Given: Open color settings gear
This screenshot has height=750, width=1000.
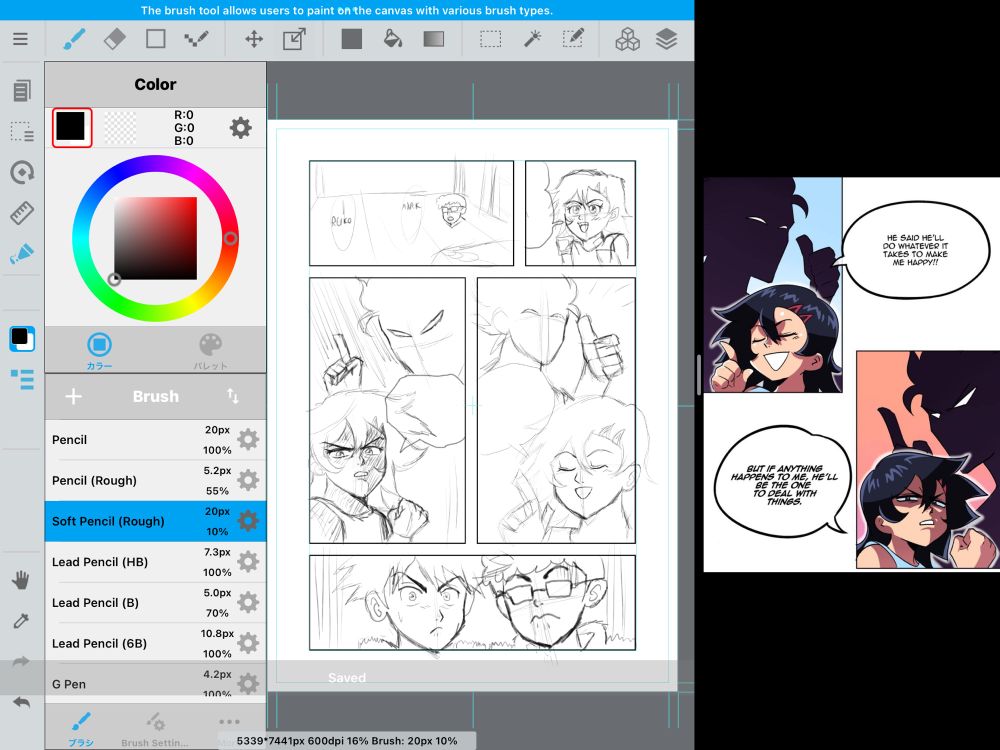Looking at the screenshot, I should [x=240, y=128].
